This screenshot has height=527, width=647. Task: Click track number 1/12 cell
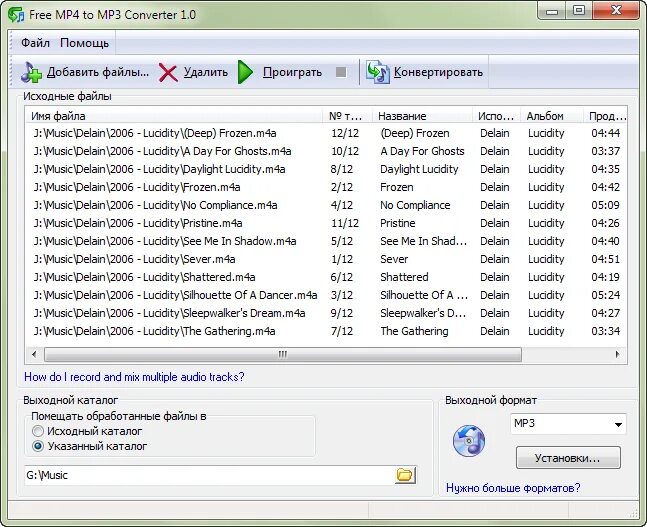[342, 259]
